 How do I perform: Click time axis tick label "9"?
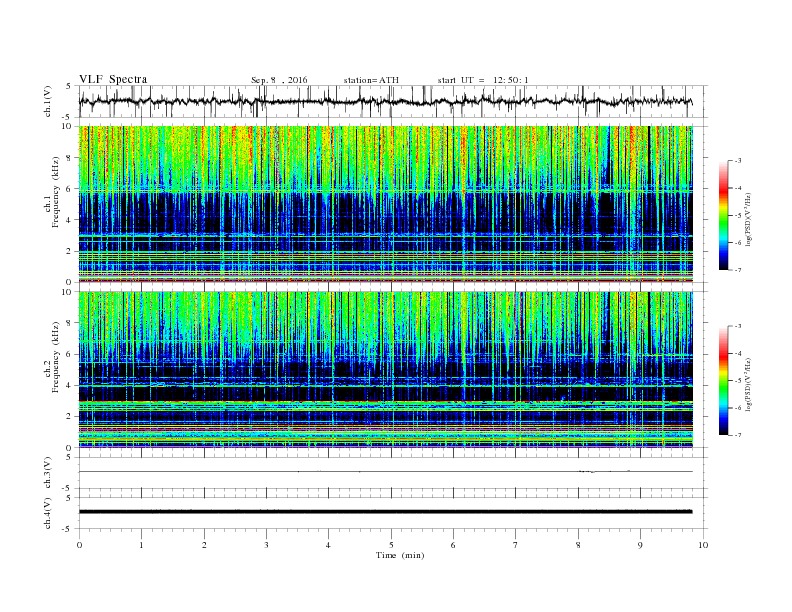coord(640,545)
